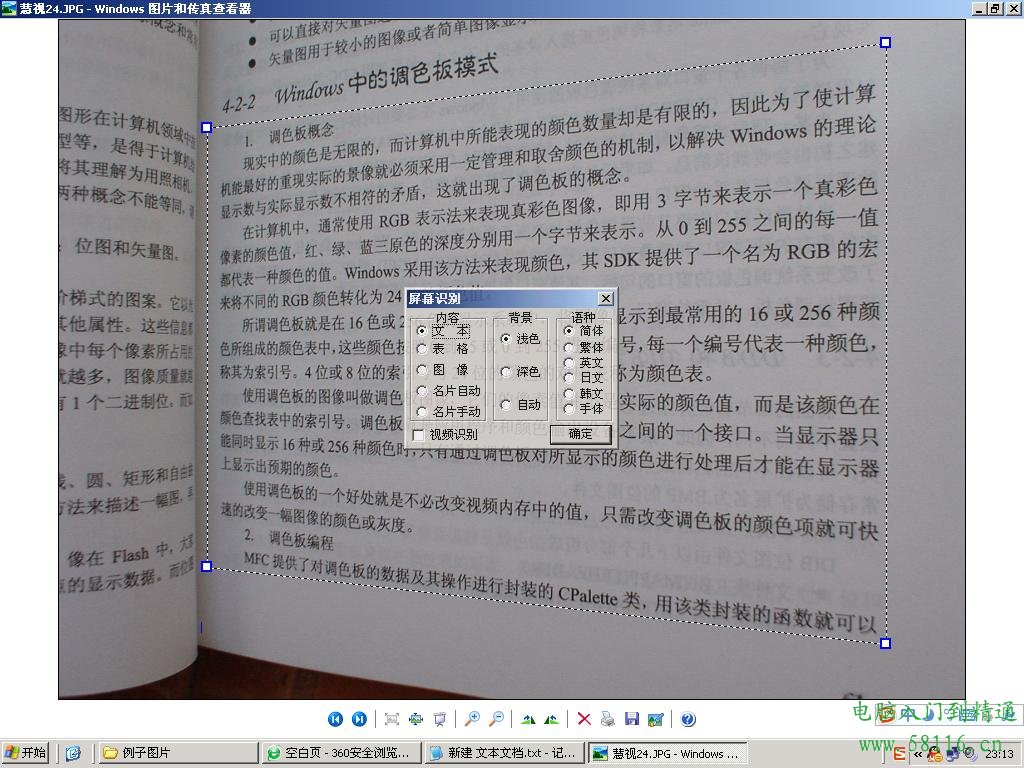Image resolution: width=1024 pixels, height=768 pixels.
Task: Open the Help question mark icon
Action: 686,718
